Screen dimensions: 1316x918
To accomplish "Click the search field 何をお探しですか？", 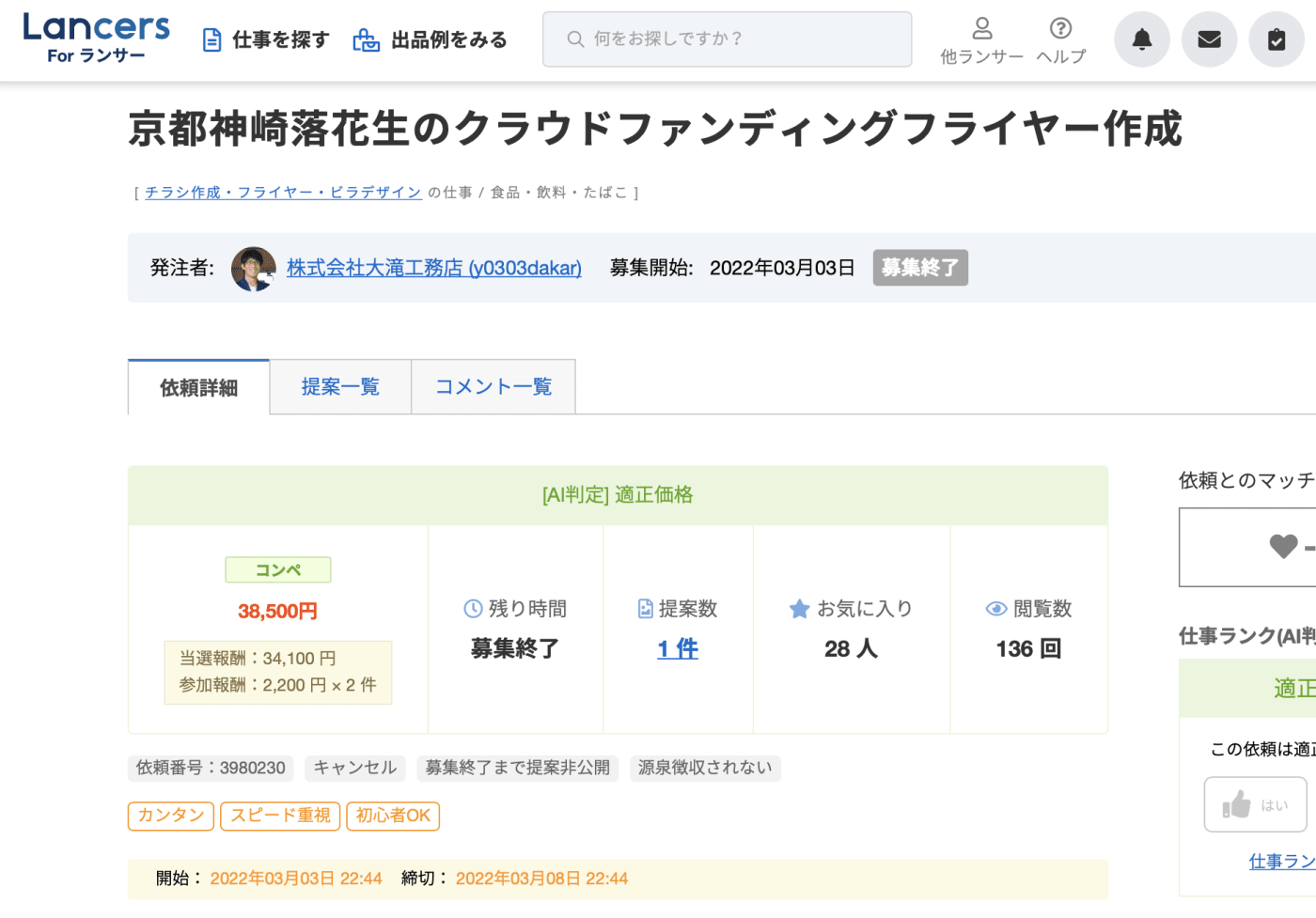I will pyautogui.click(x=727, y=39).
